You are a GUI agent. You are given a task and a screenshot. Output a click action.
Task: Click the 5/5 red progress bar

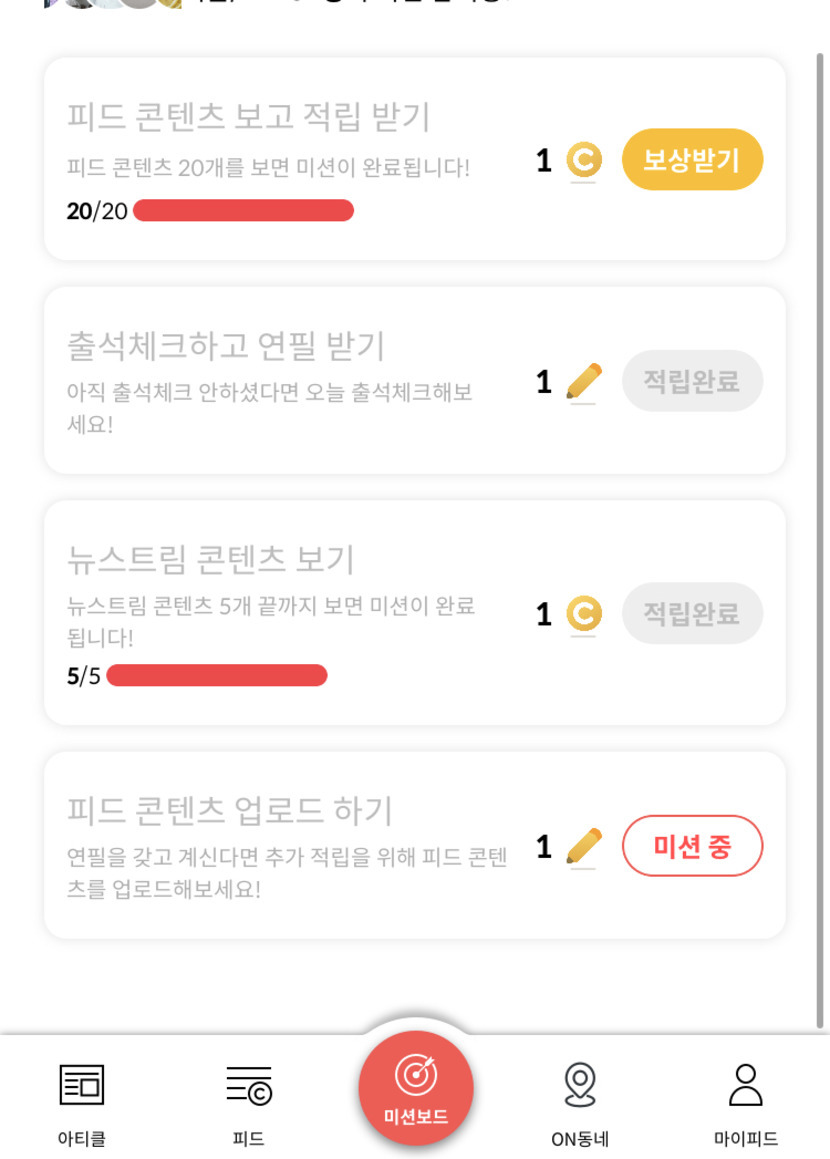pos(217,676)
